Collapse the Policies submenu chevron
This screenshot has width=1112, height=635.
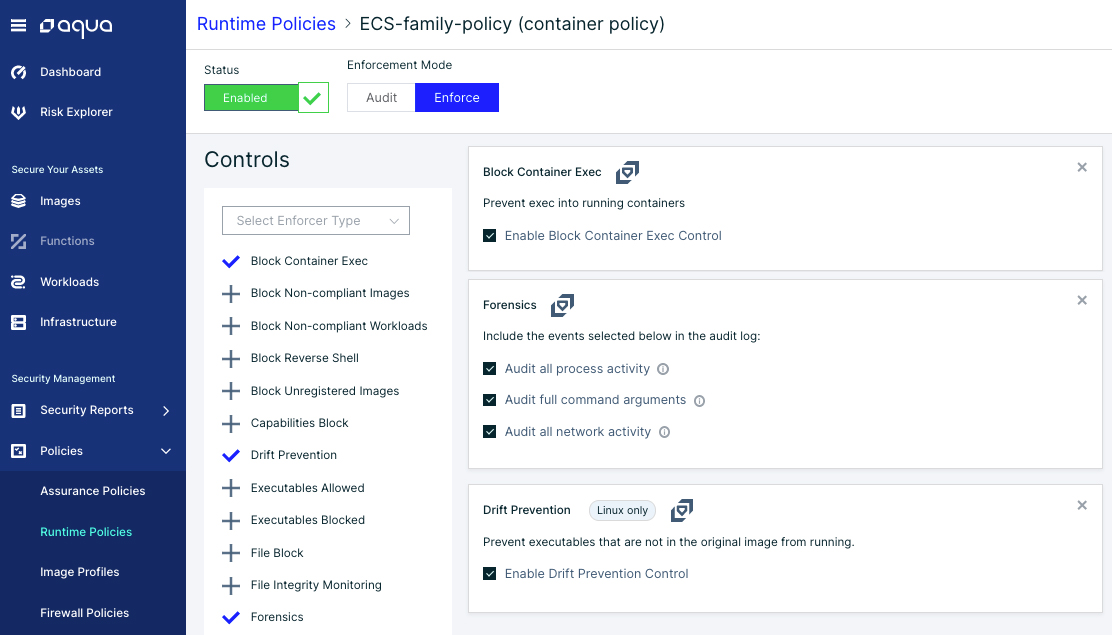coord(166,451)
